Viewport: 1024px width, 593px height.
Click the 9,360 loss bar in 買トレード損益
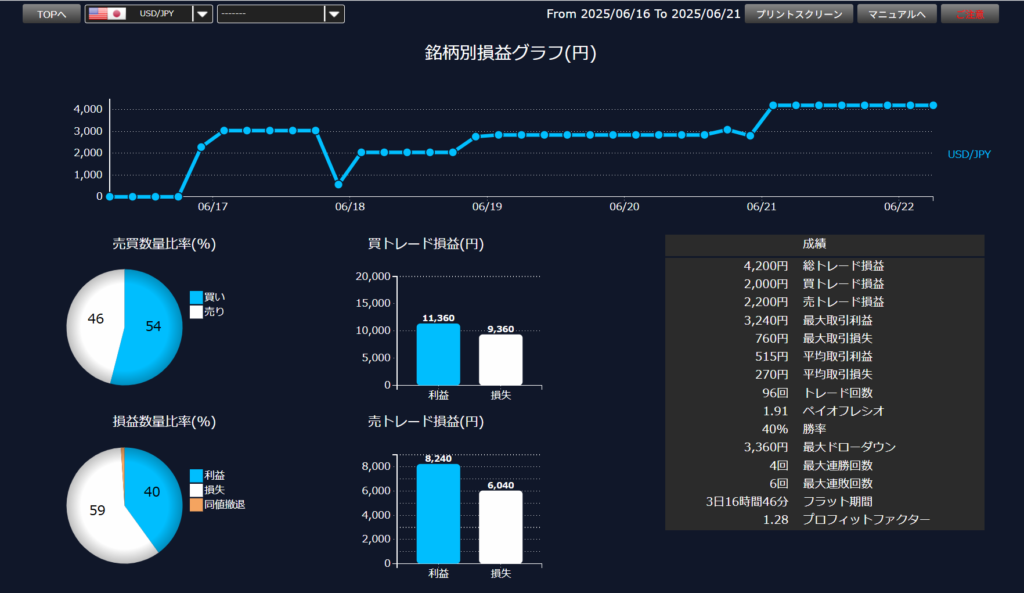pos(500,360)
